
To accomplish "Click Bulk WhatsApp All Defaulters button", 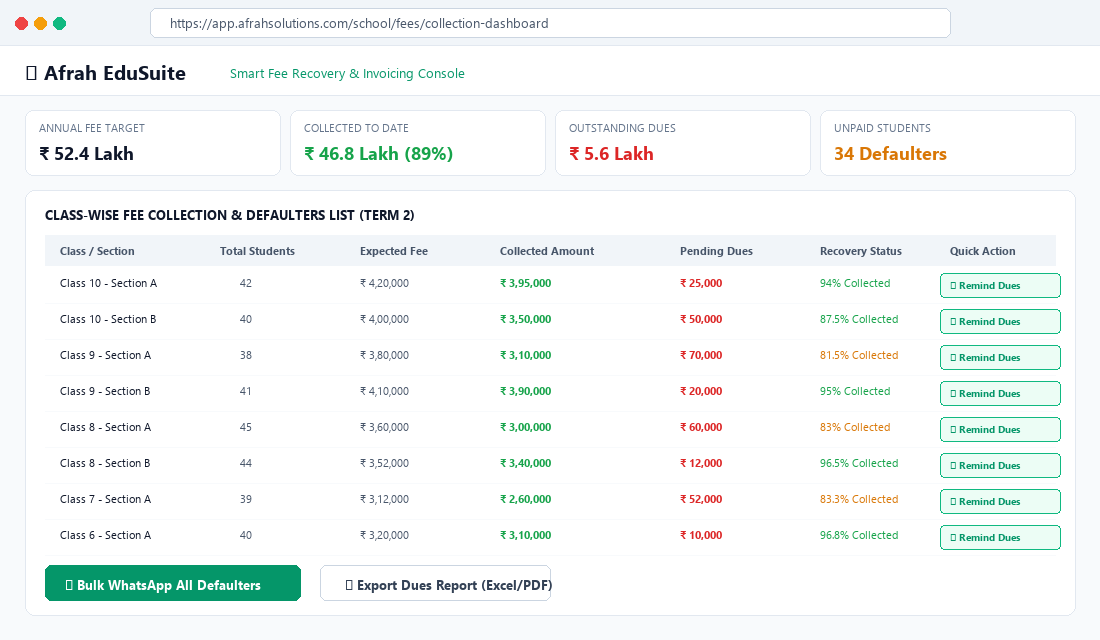I will (x=173, y=583).
